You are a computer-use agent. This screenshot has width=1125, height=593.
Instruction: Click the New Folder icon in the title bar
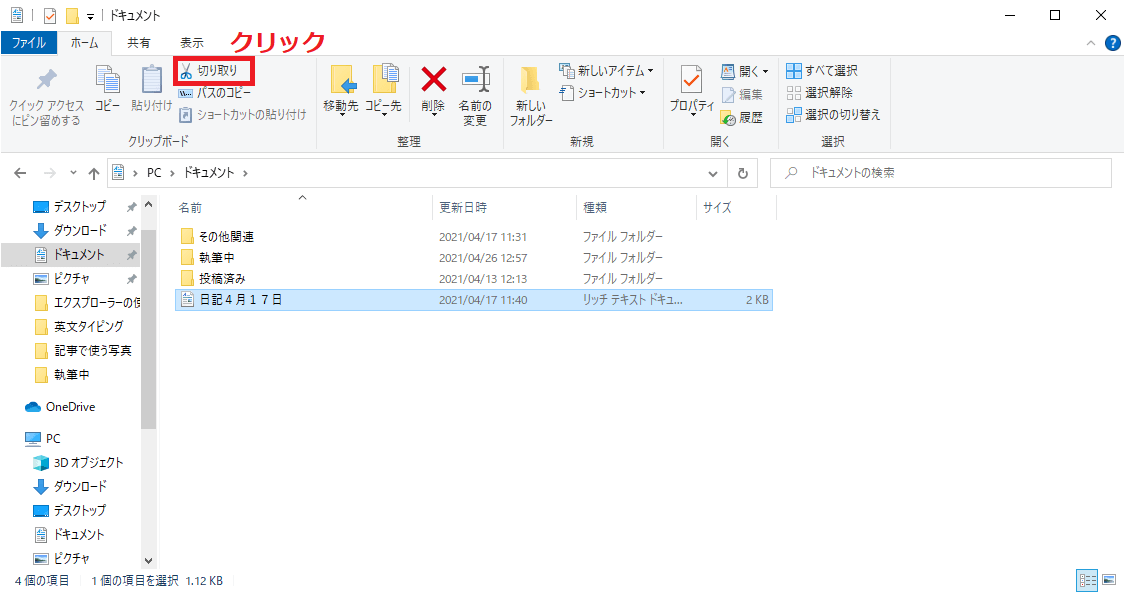pyautogui.click(x=72, y=15)
